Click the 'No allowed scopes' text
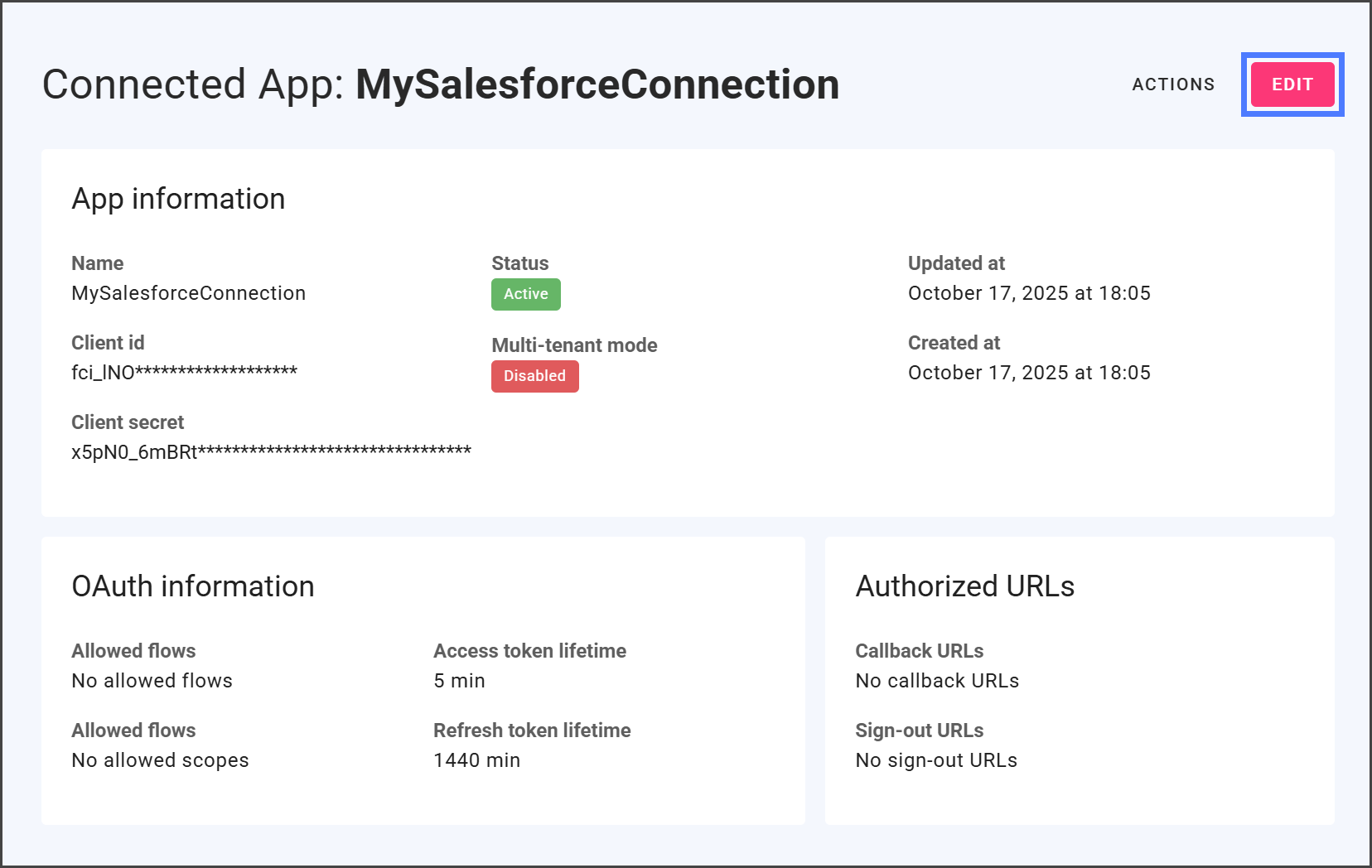 160,760
